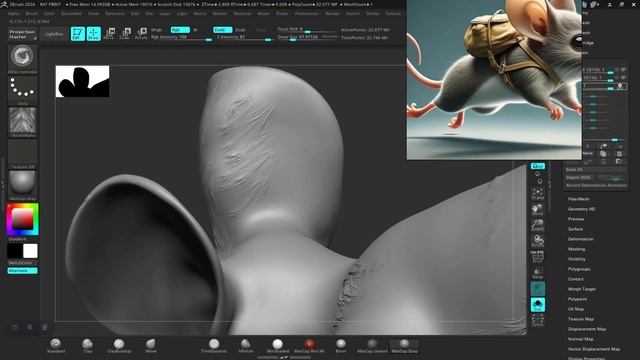Open the Document menu
This screenshot has height=360, width=640.
(x=71, y=13)
